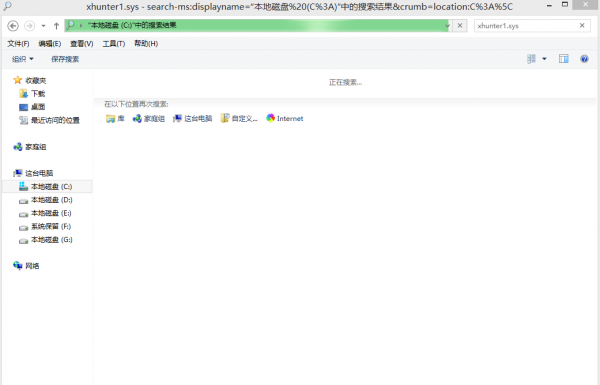This screenshot has height=385, width=600.
Task: Open the 帮助(H) menu
Action: tap(146, 44)
